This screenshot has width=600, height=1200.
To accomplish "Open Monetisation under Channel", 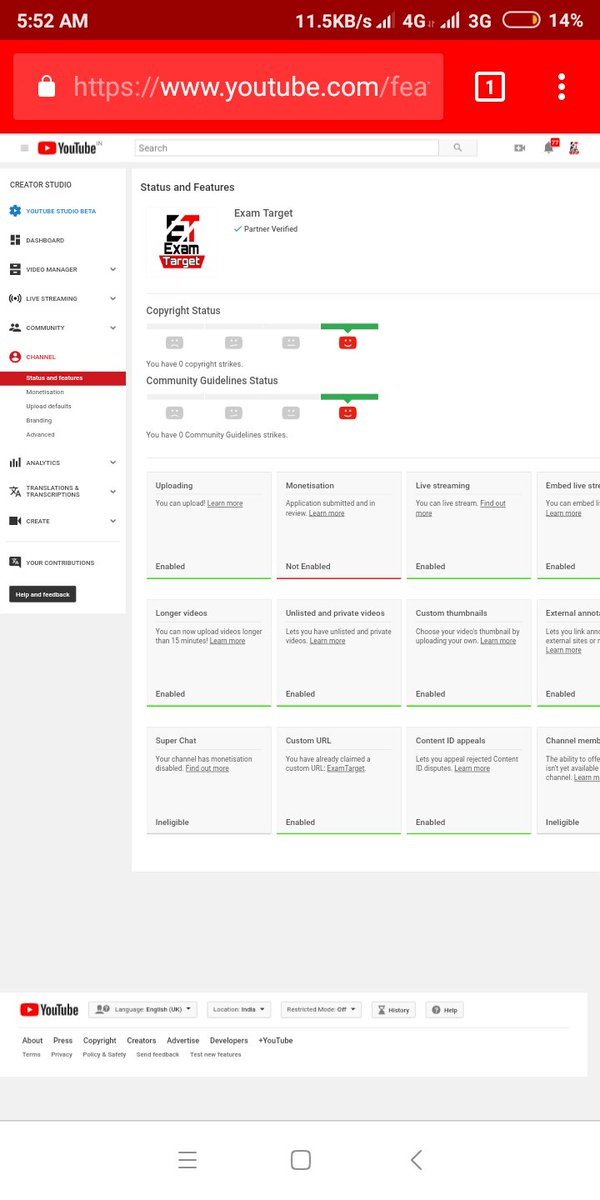I will 46,392.
